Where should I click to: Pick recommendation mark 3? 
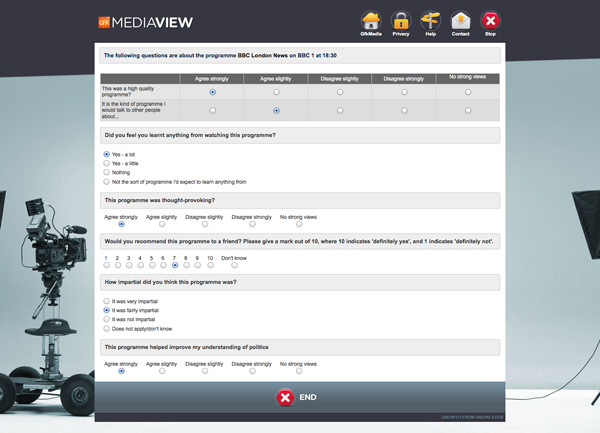coord(129,265)
